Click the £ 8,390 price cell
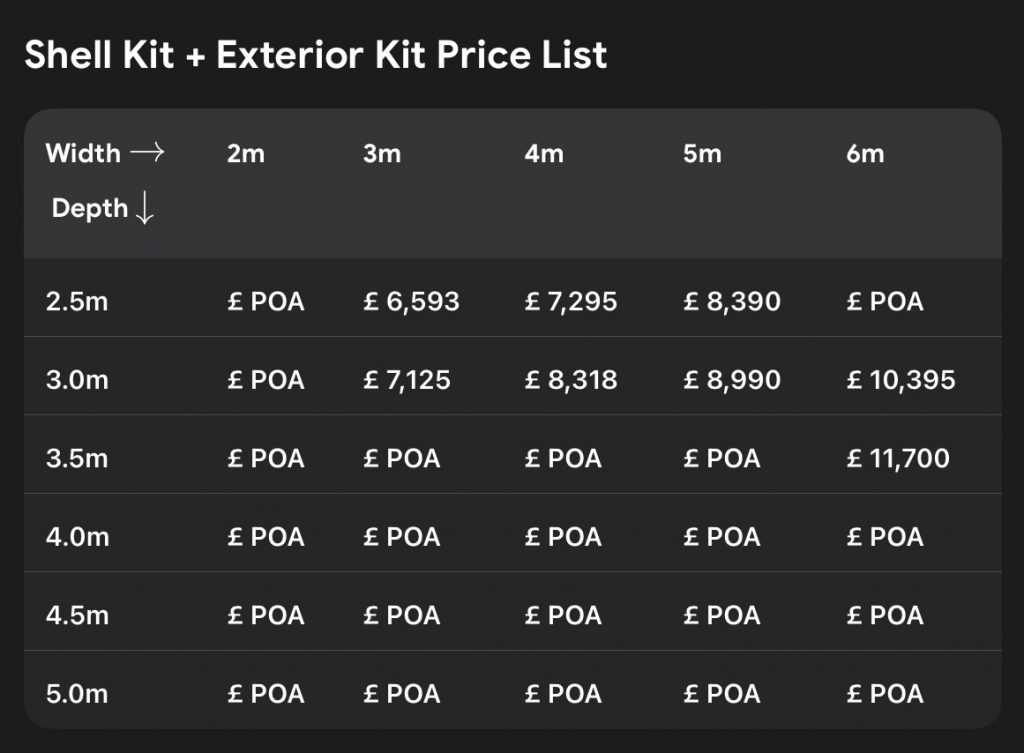 click(x=731, y=301)
